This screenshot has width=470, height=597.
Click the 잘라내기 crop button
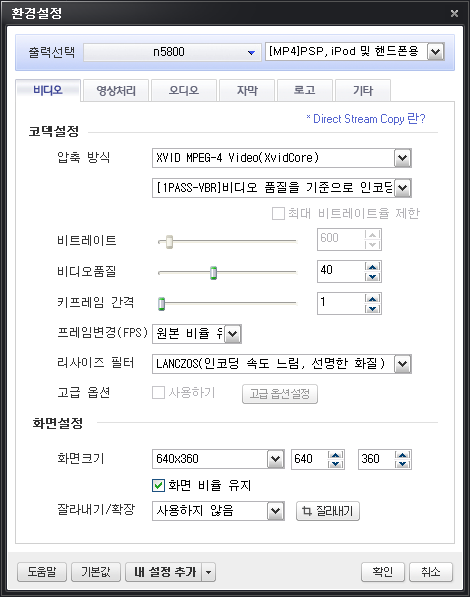tap(328, 511)
